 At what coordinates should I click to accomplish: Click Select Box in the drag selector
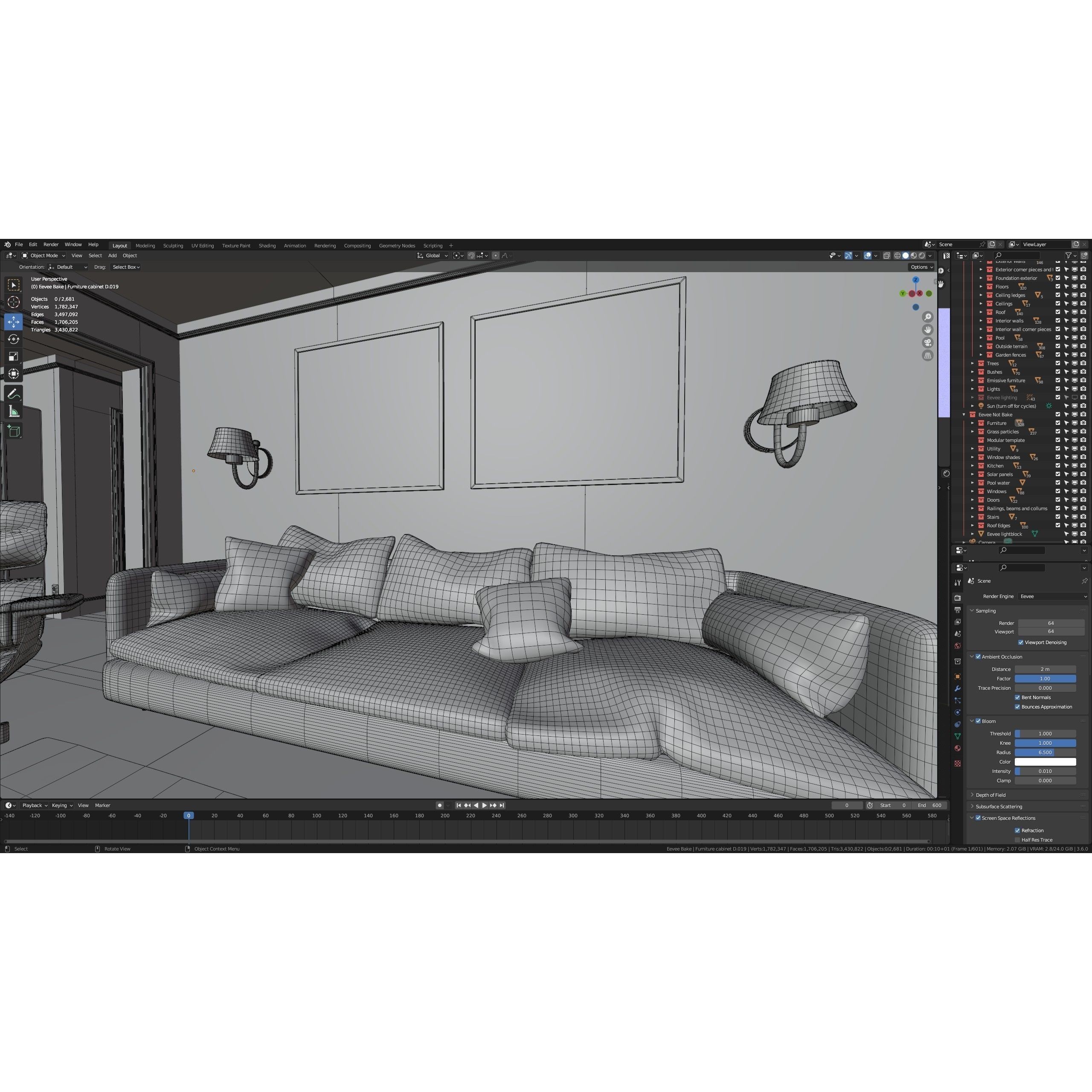(x=125, y=267)
